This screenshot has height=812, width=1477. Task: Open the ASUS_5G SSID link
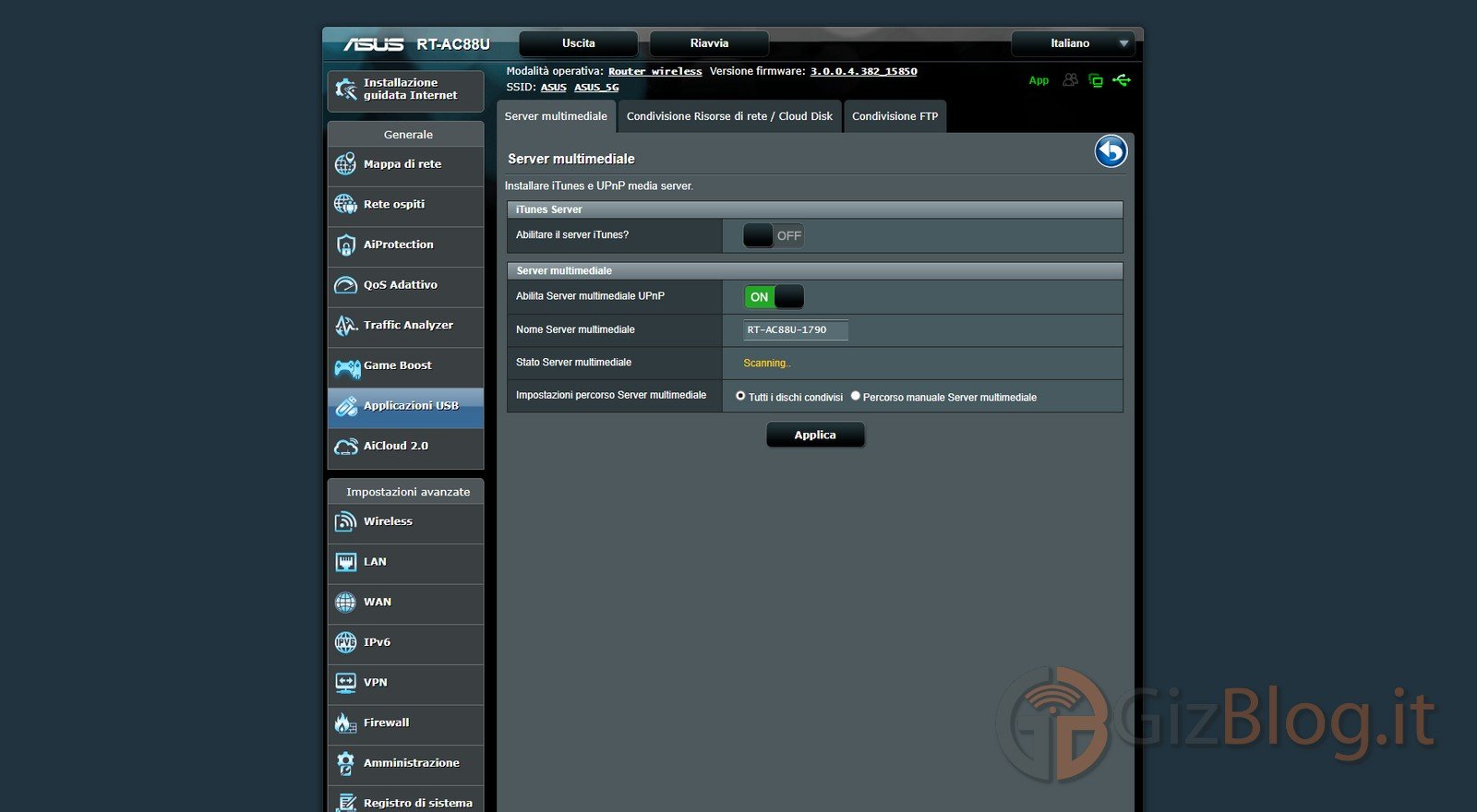pos(596,88)
